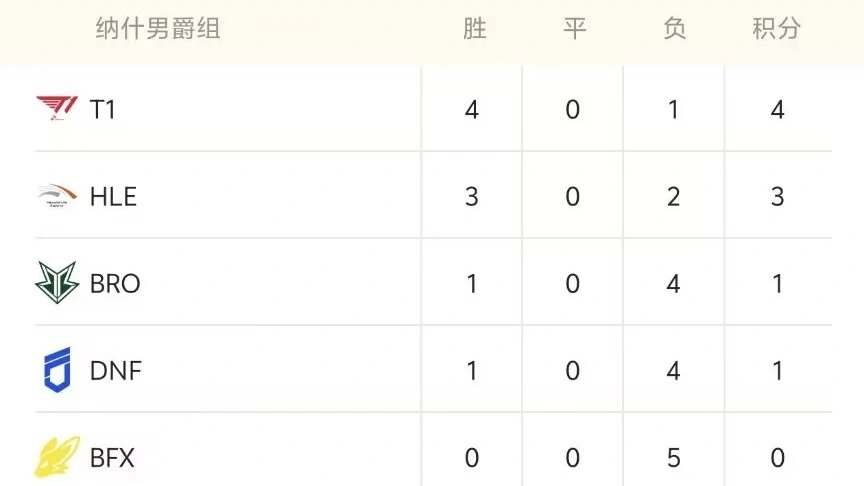
Task: Click BFX's losses value of 5
Action: pyautogui.click(x=673, y=458)
